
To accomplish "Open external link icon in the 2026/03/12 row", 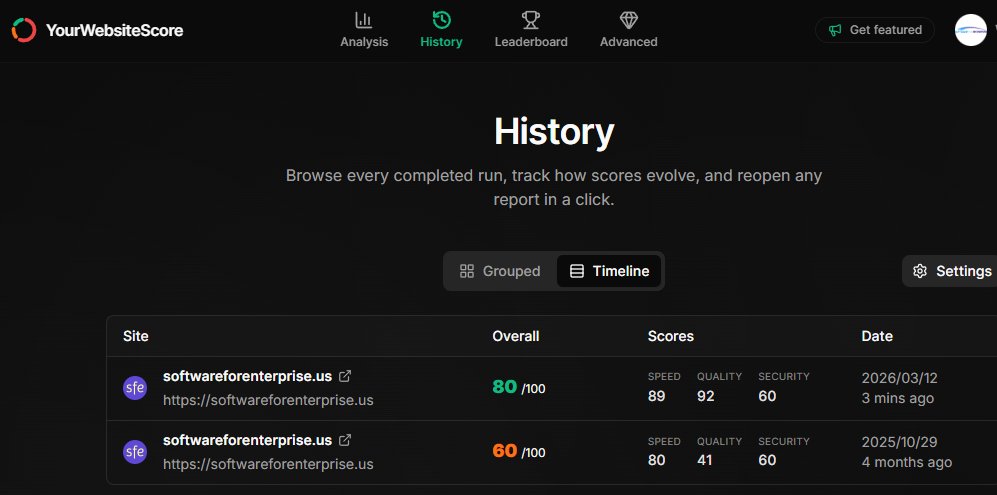I will (x=345, y=376).
